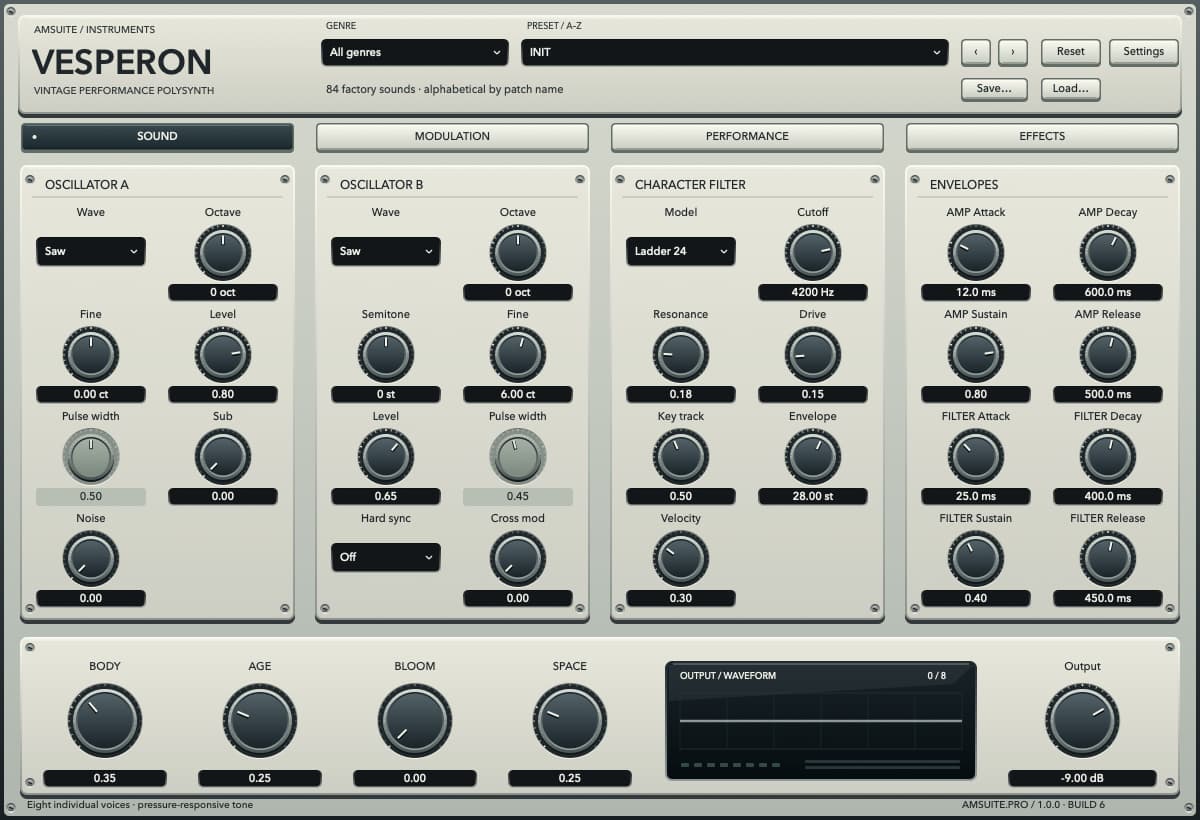This screenshot has height=820, width=1200.
Task: Click the voice count 0 / 8 readout
Action: [x=936, y=676]
